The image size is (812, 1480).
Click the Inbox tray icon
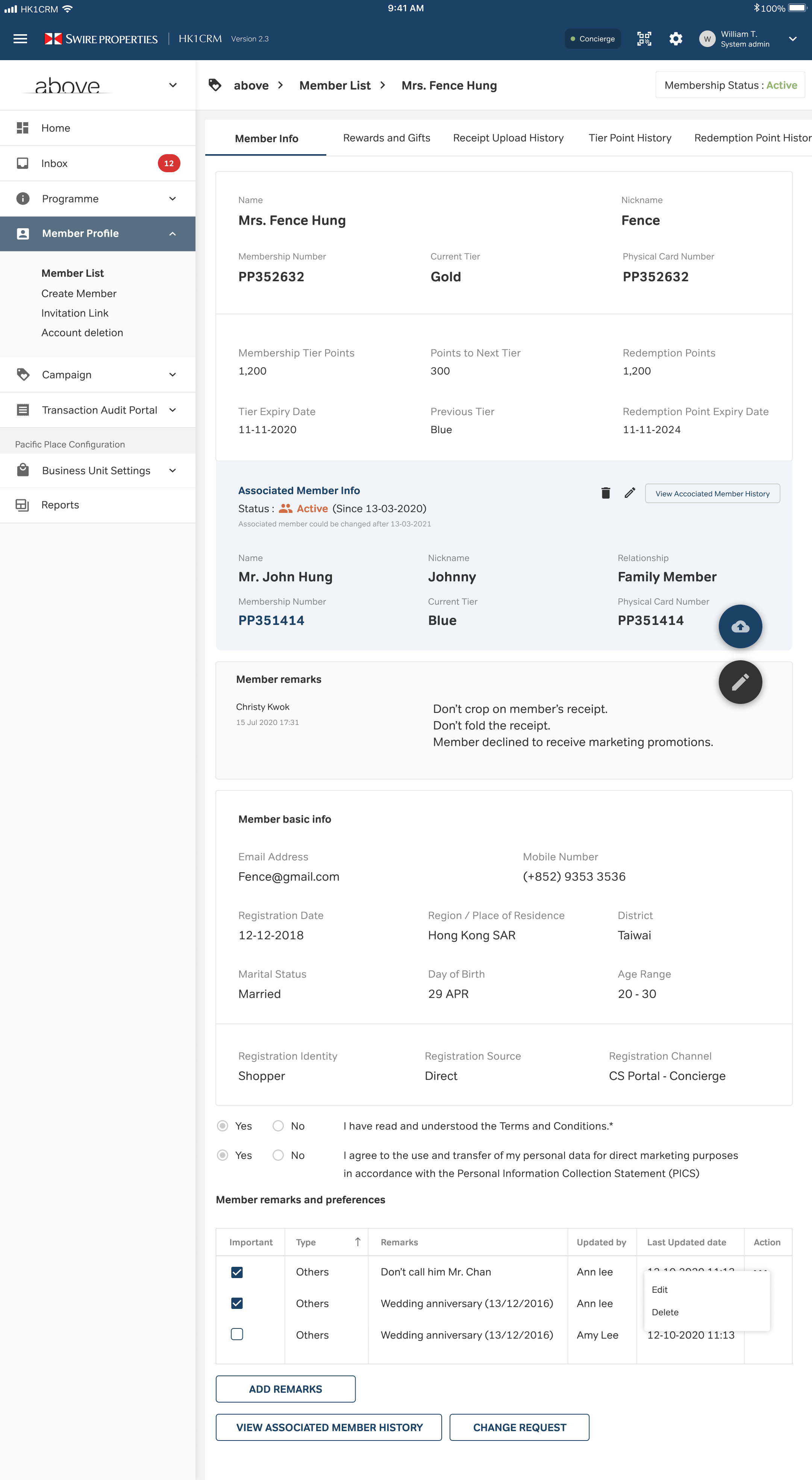(23, 163)
